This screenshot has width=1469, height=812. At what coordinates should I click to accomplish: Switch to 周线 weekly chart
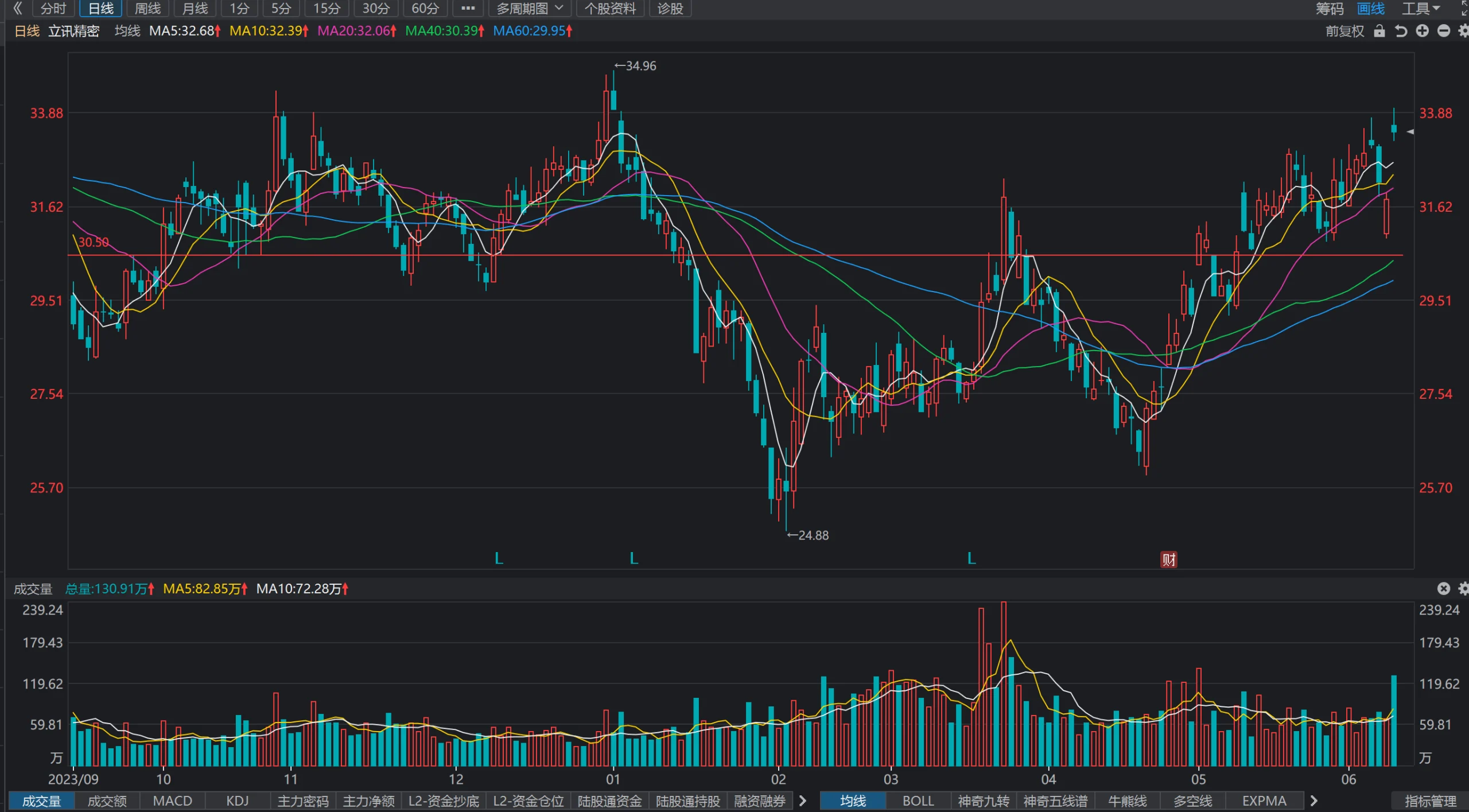[147, 8]
